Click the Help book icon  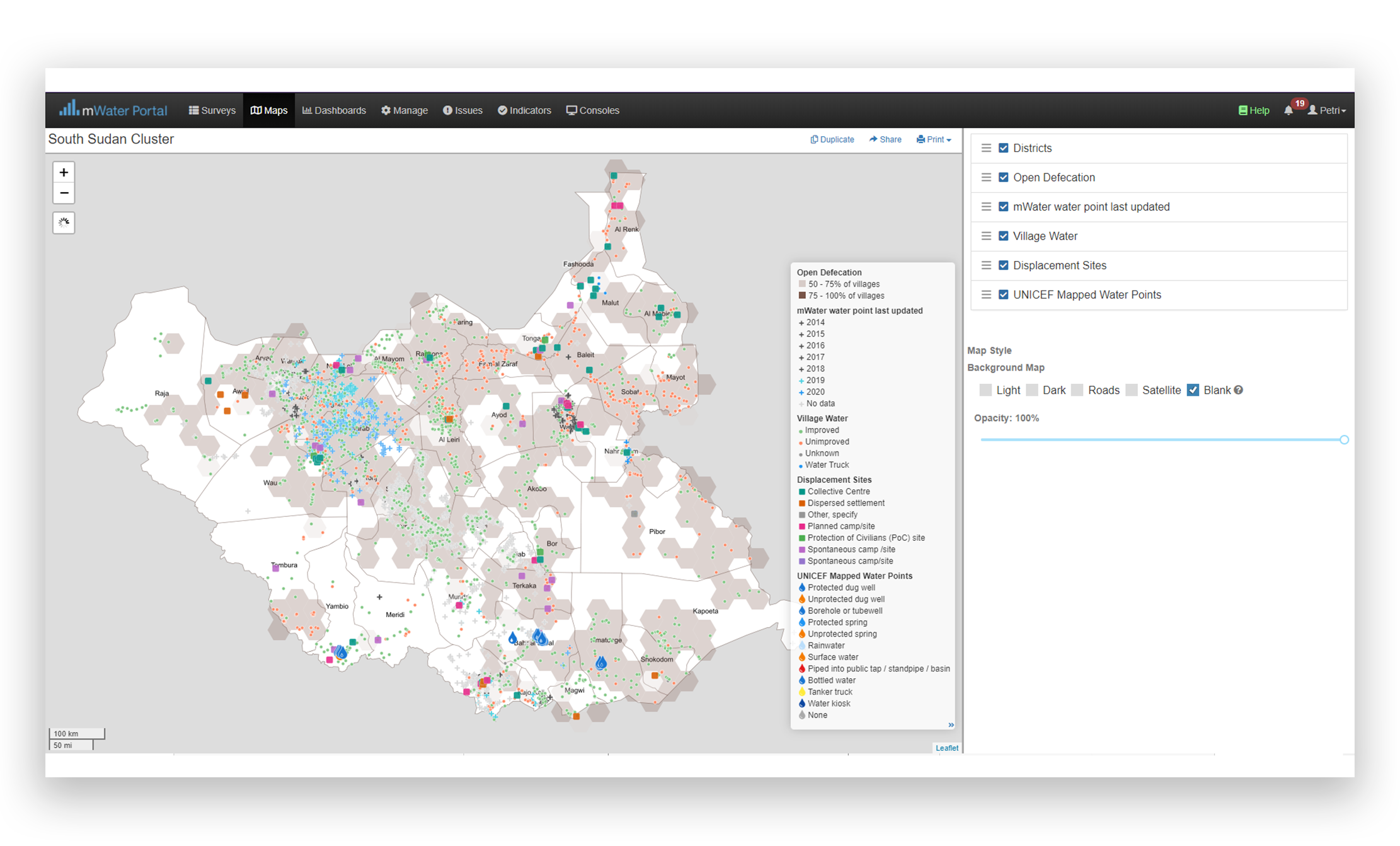pos(1242,110)
